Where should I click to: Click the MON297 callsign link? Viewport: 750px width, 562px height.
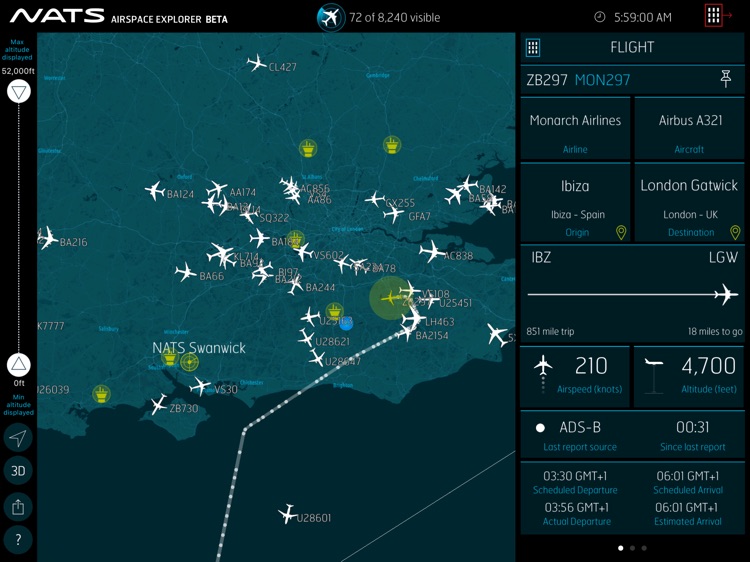pos(602,80)
